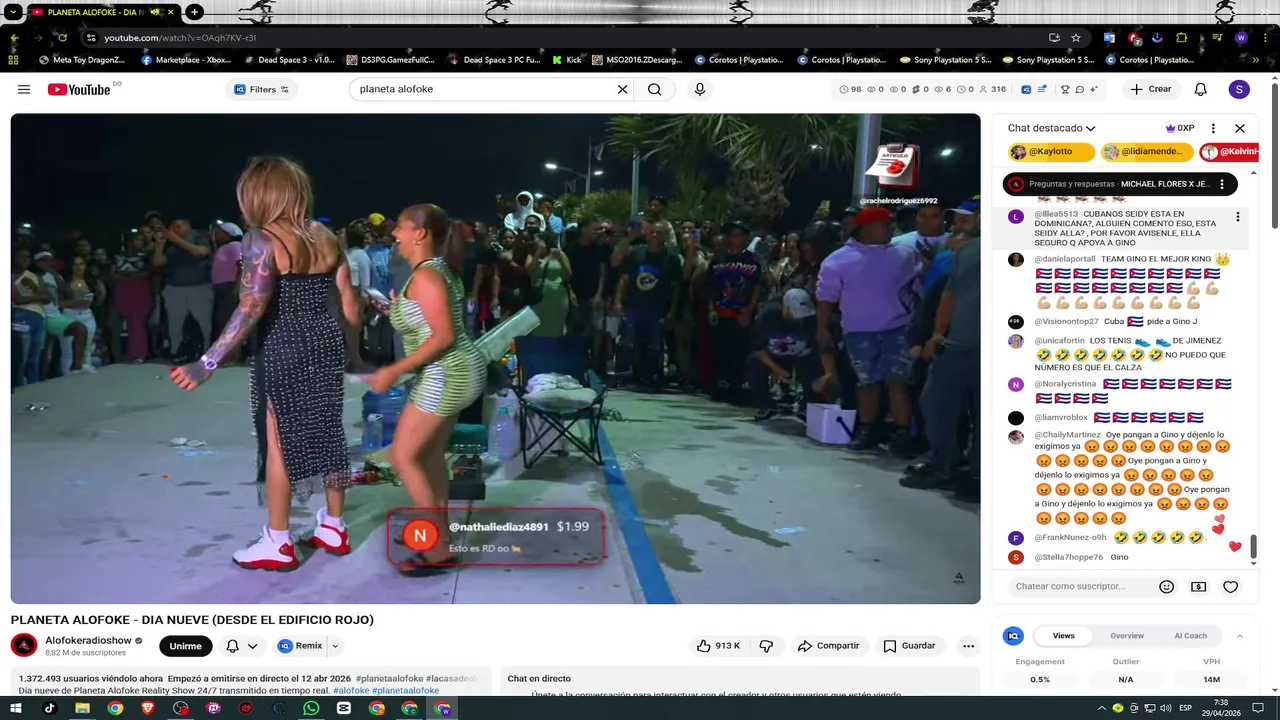Viewport: 1280px width, 720px height.
Task: Start voice search with the microphone
Action: [x=700, y=89]
